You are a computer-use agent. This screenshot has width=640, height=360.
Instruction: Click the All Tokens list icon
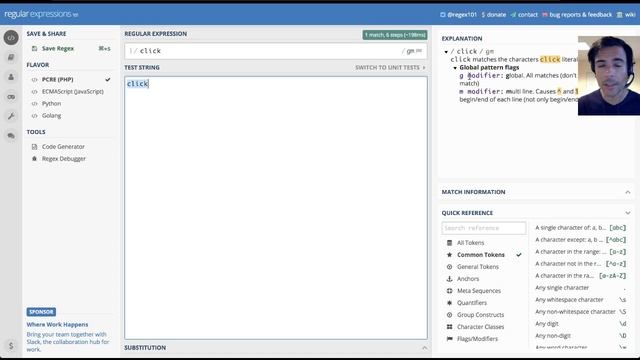click(449, 243)
